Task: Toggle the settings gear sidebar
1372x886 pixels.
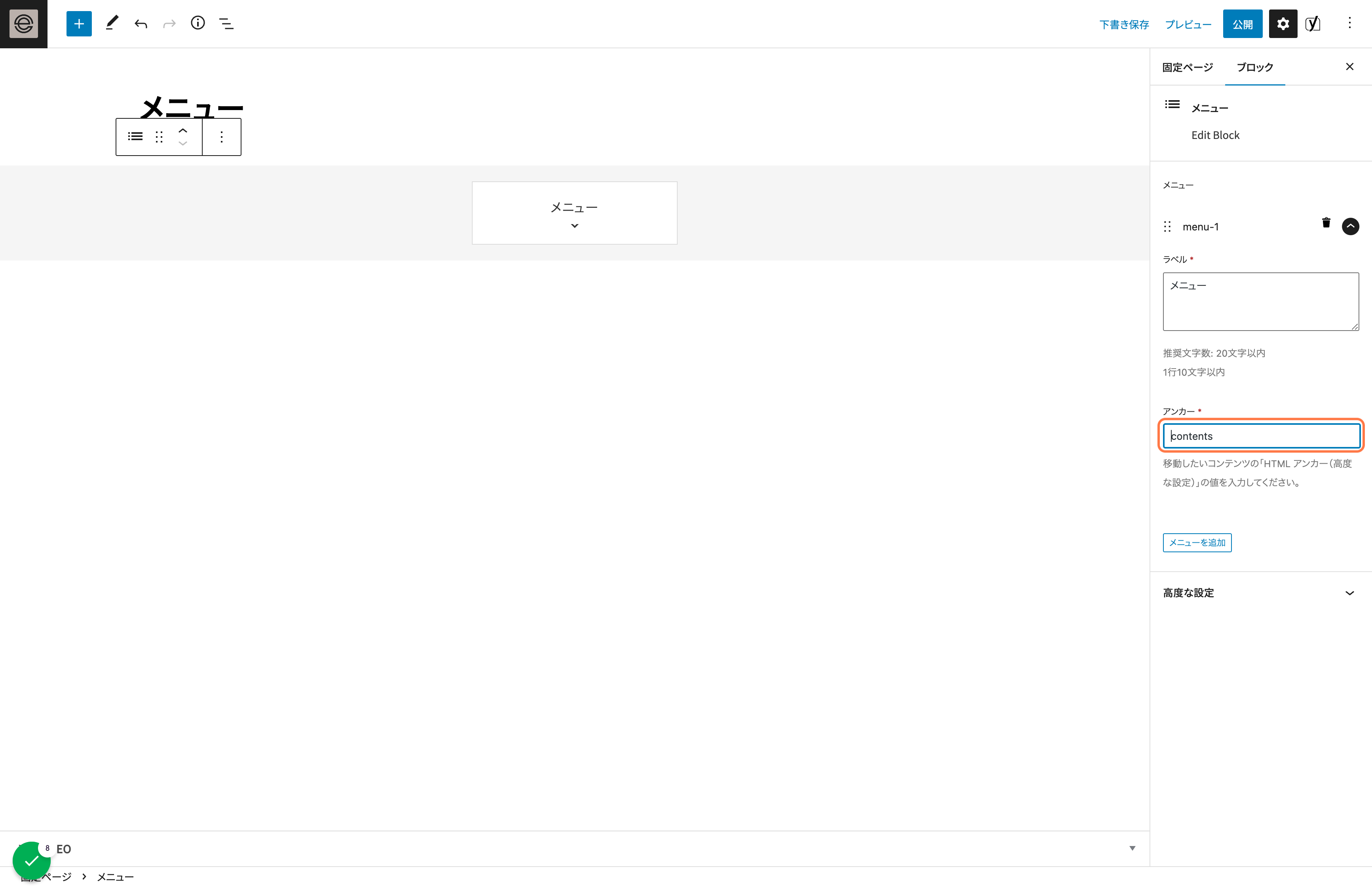Action: 1283,24
